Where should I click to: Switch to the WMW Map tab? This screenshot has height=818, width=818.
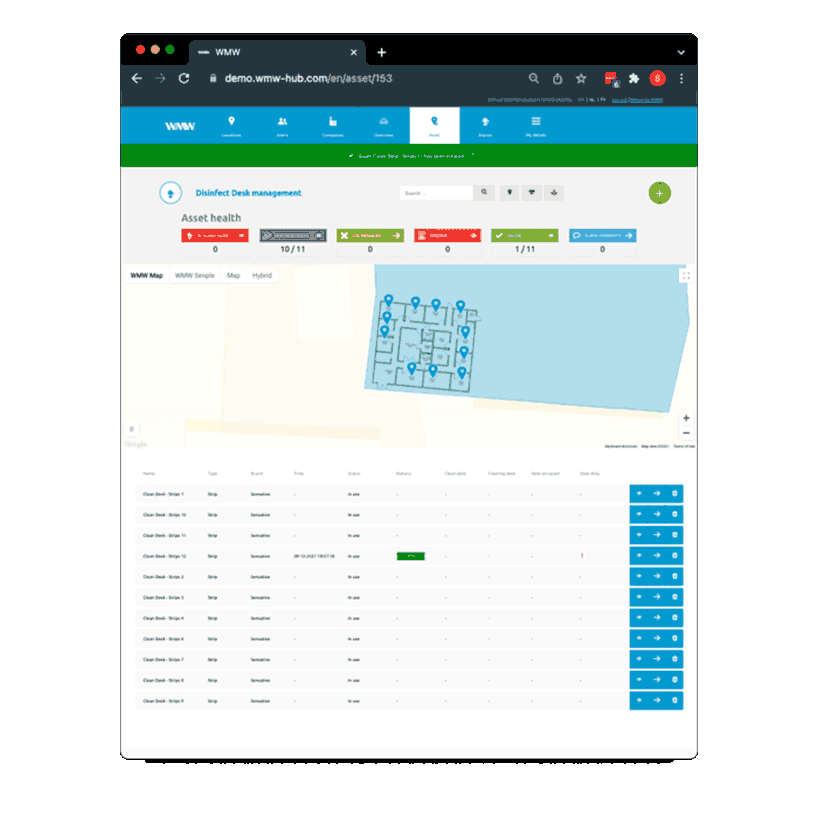click(147, 275)
